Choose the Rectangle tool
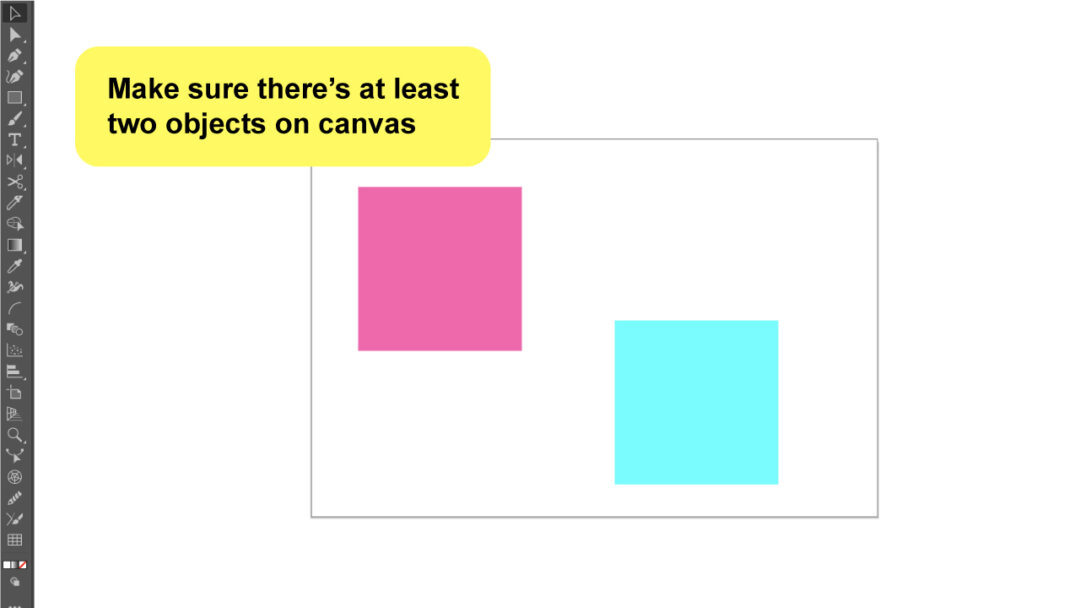 click(14, 98)
